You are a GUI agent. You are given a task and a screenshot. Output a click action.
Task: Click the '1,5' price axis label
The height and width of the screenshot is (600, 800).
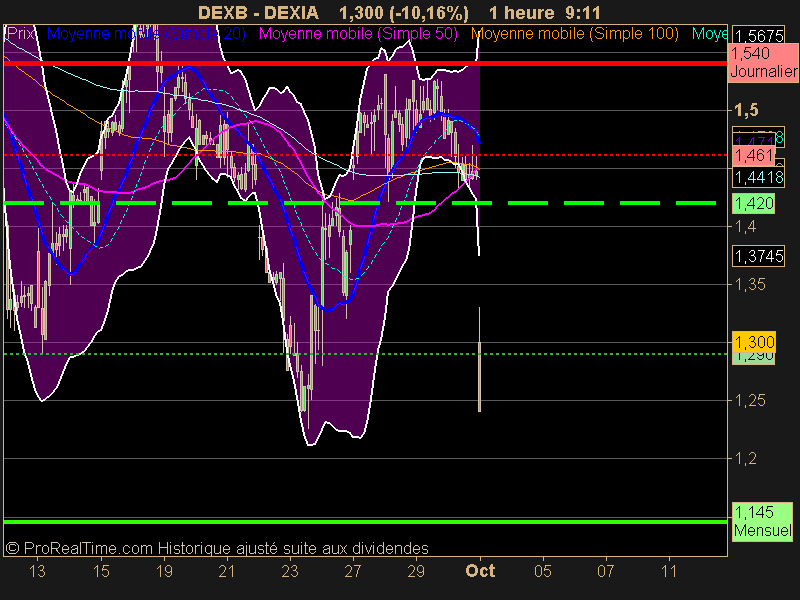[746, 110]
